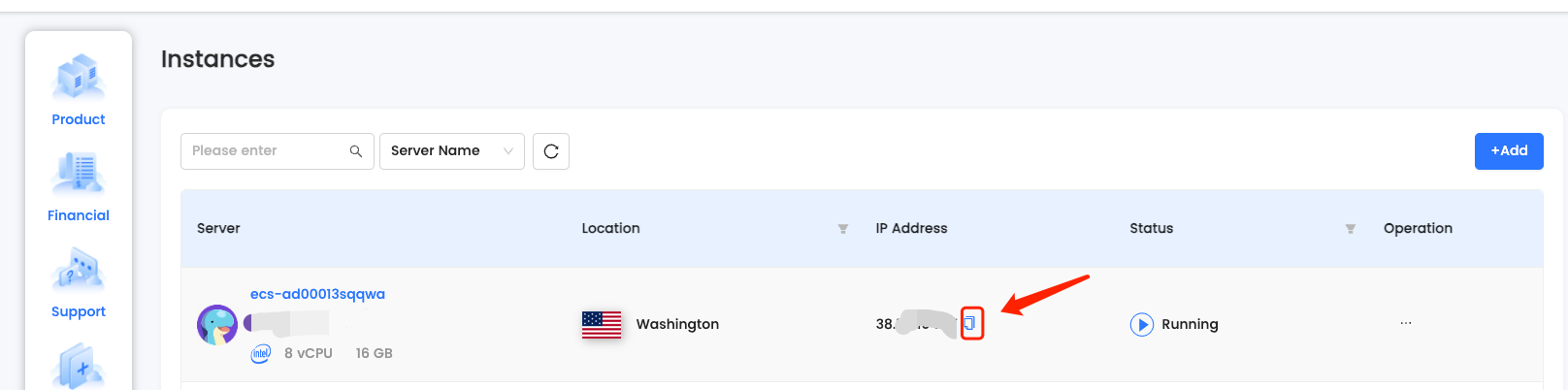Click the instance dolphin avatar
Screen dimensions: 1568x390
point(217,325)
